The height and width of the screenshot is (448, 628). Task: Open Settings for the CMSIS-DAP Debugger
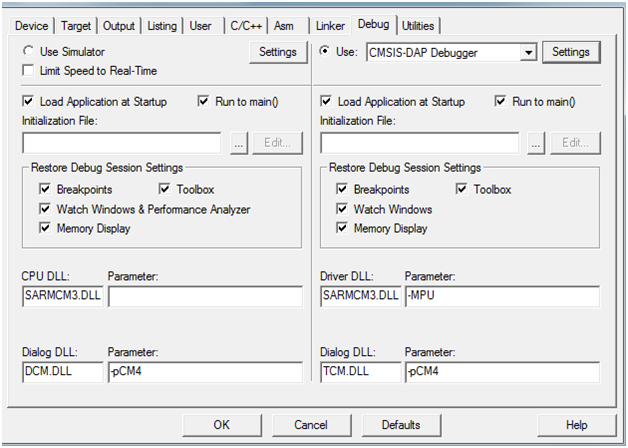tap(570, 51)
